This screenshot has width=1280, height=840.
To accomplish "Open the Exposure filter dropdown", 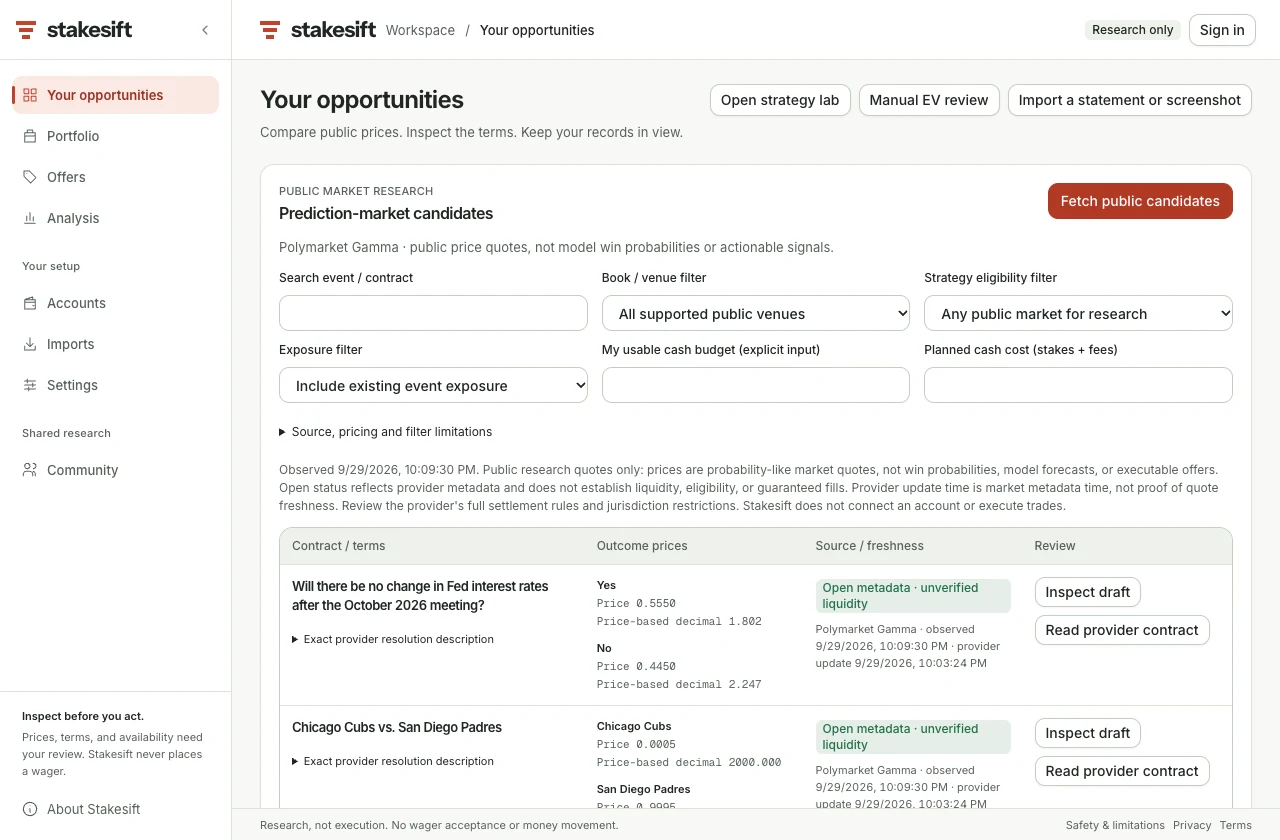I will tap(433, 385).
